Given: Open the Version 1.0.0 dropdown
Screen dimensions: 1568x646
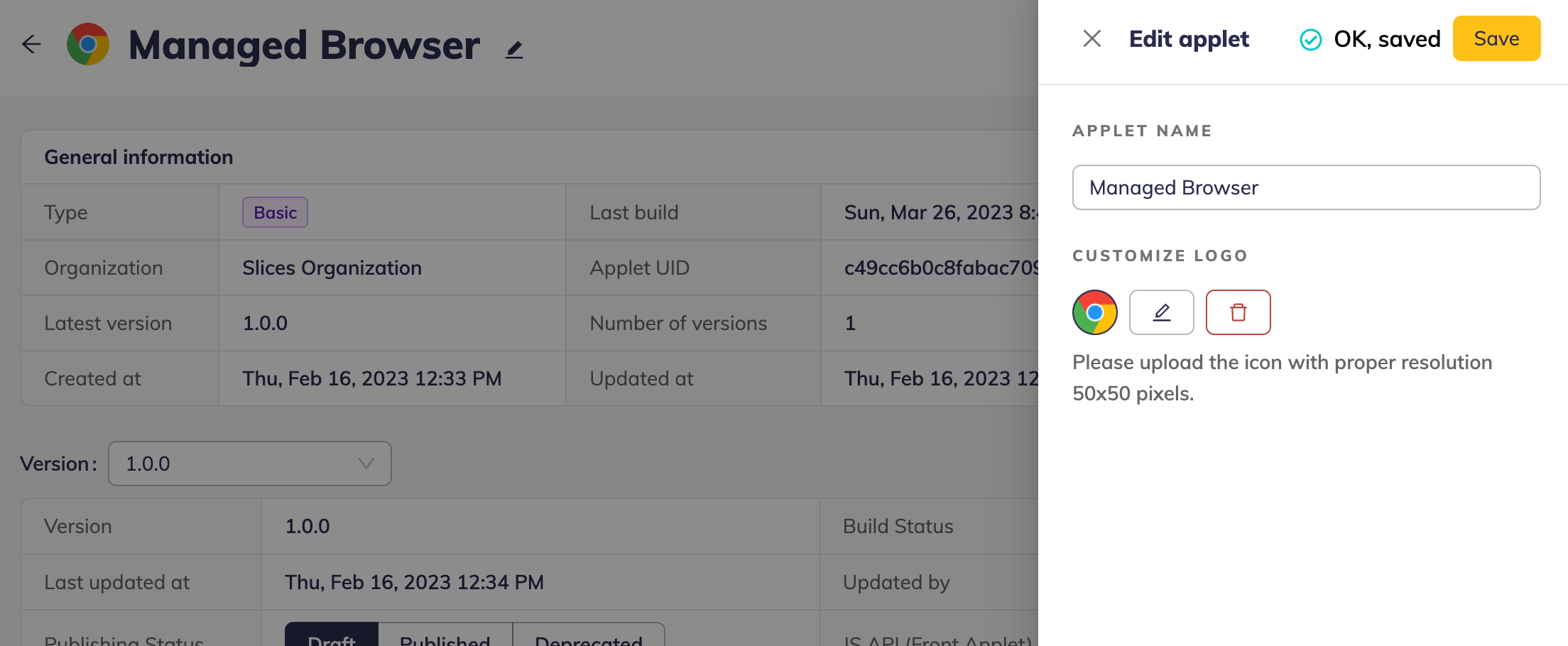Looking at the screenshot, I should 249,464.
